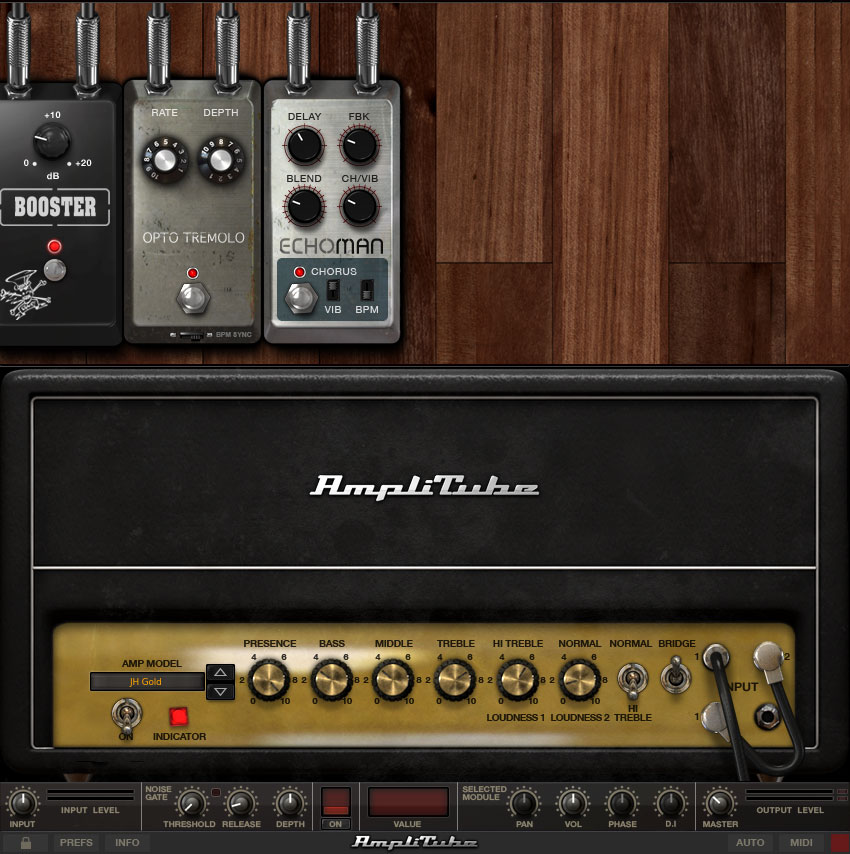Viewport: 850px width, 854px height.
Task: Flip the EchoMan VIB switch
Action: [333, 290]
